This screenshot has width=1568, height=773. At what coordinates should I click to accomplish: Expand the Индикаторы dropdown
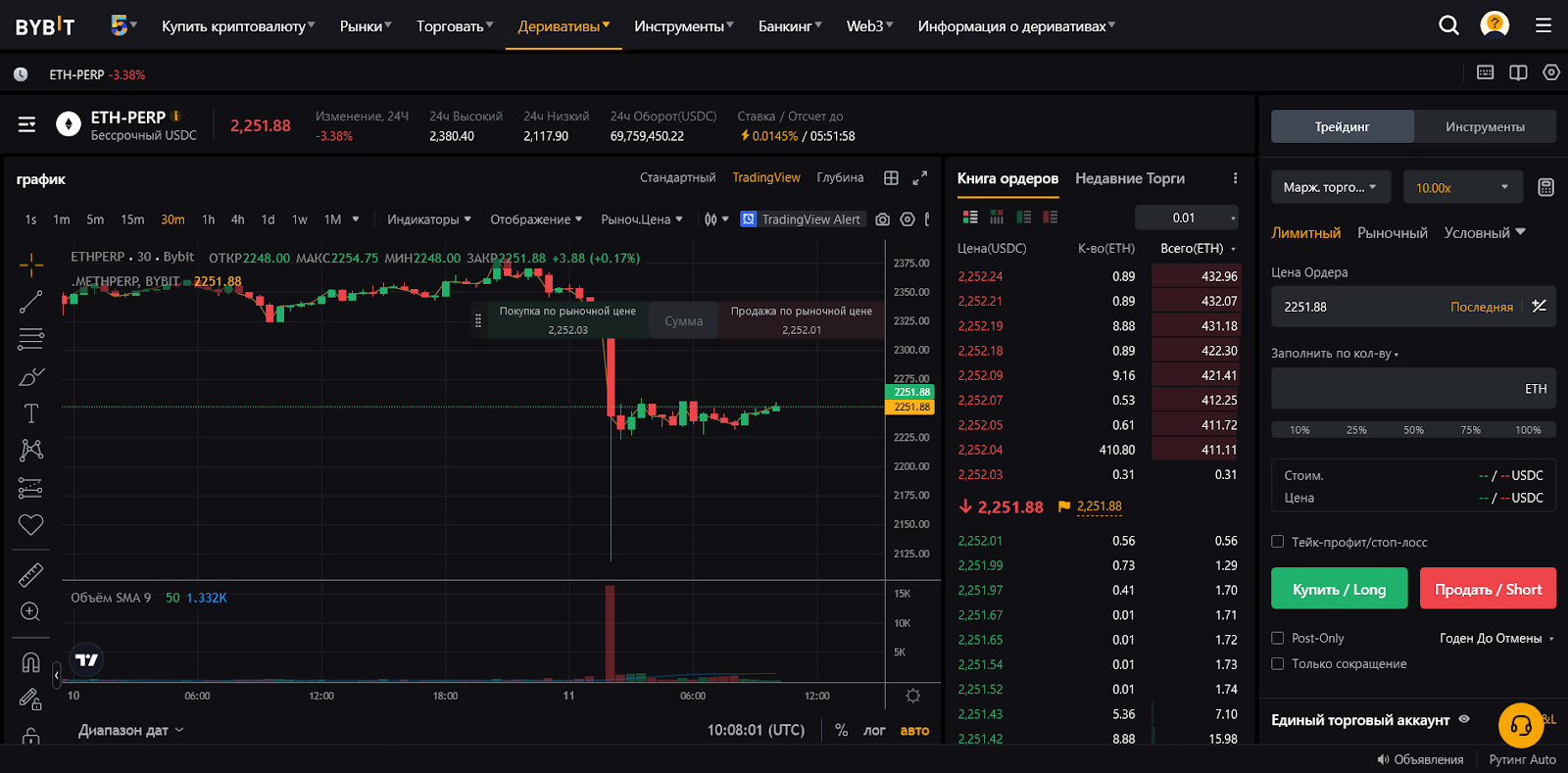coord(429,219)
